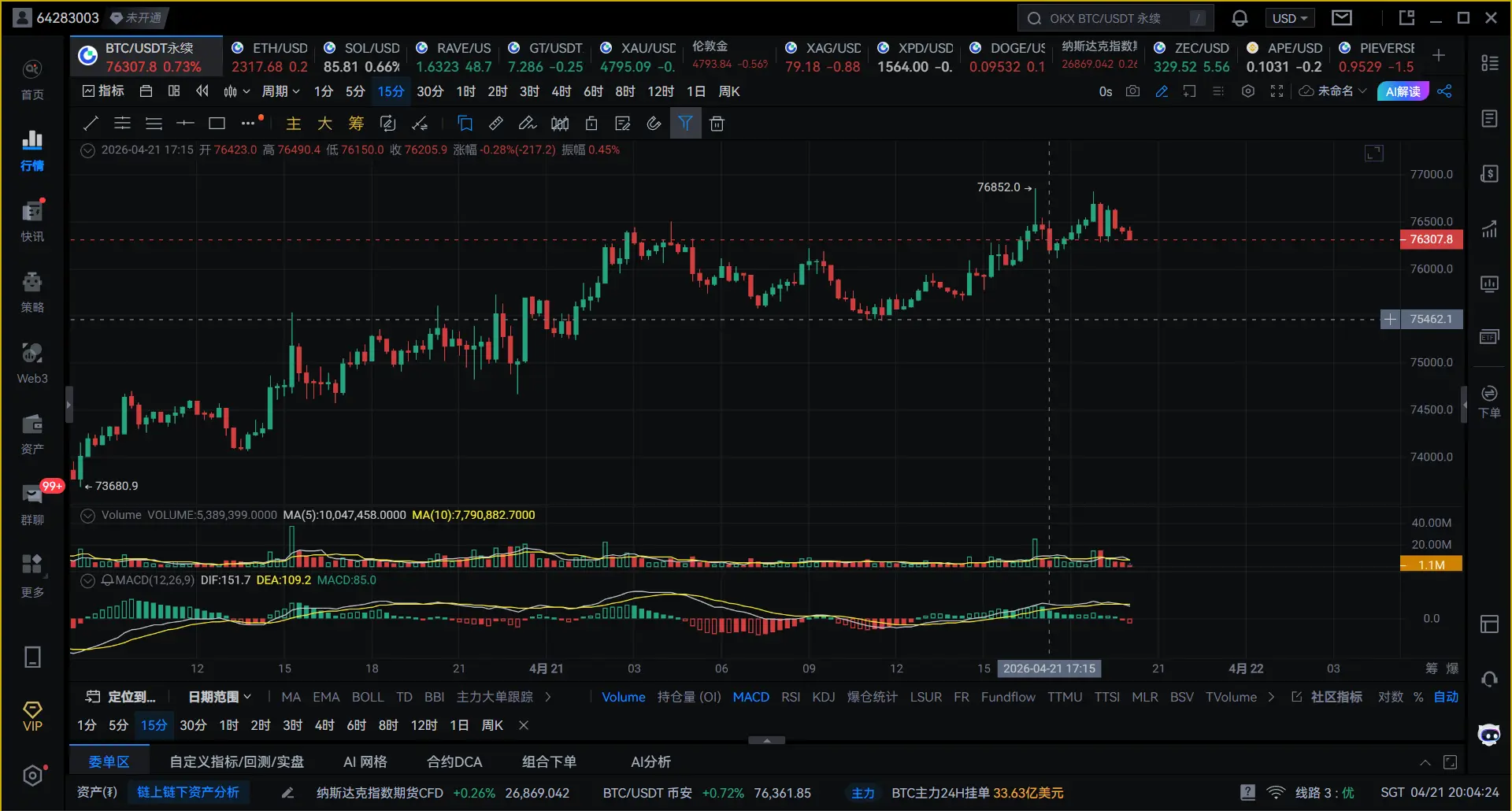Open the 资产 assets sidebar icon
This screenshot has height=811, width=1512.
(x=32, y=434)
